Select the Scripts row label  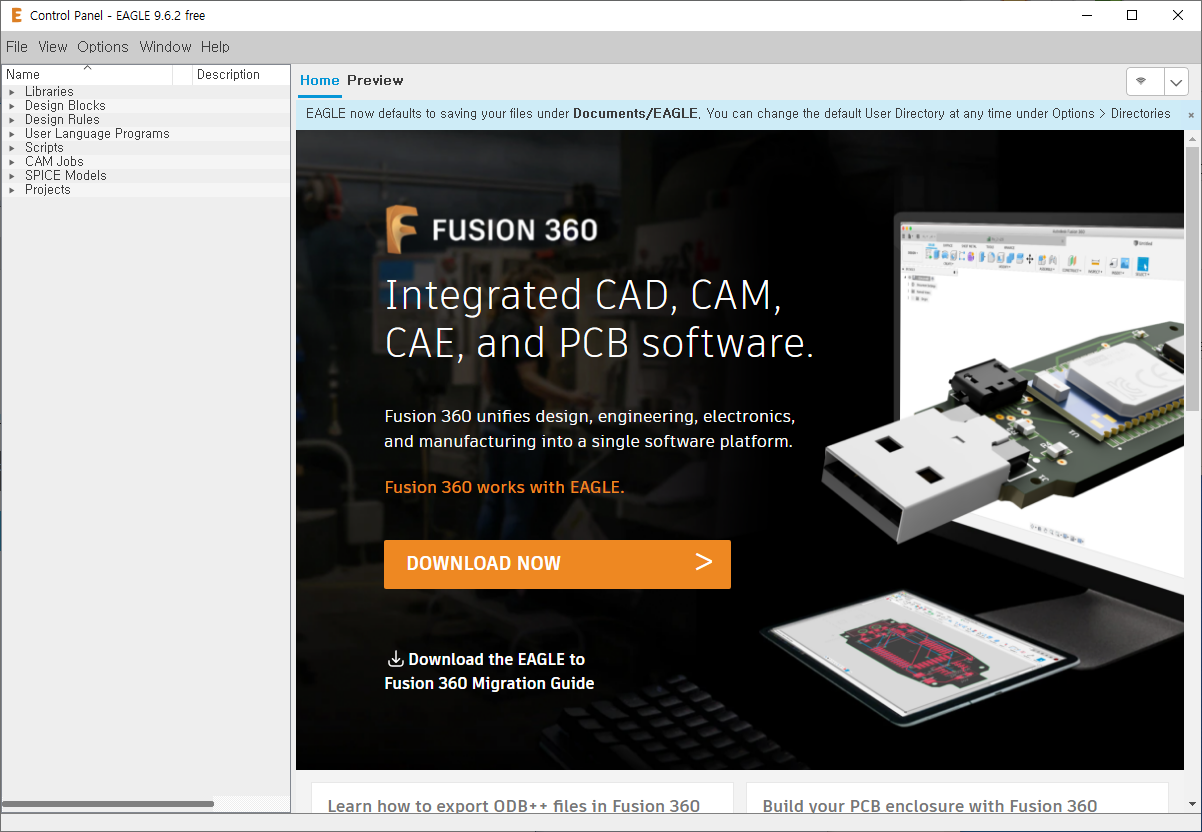click(44, 148)
